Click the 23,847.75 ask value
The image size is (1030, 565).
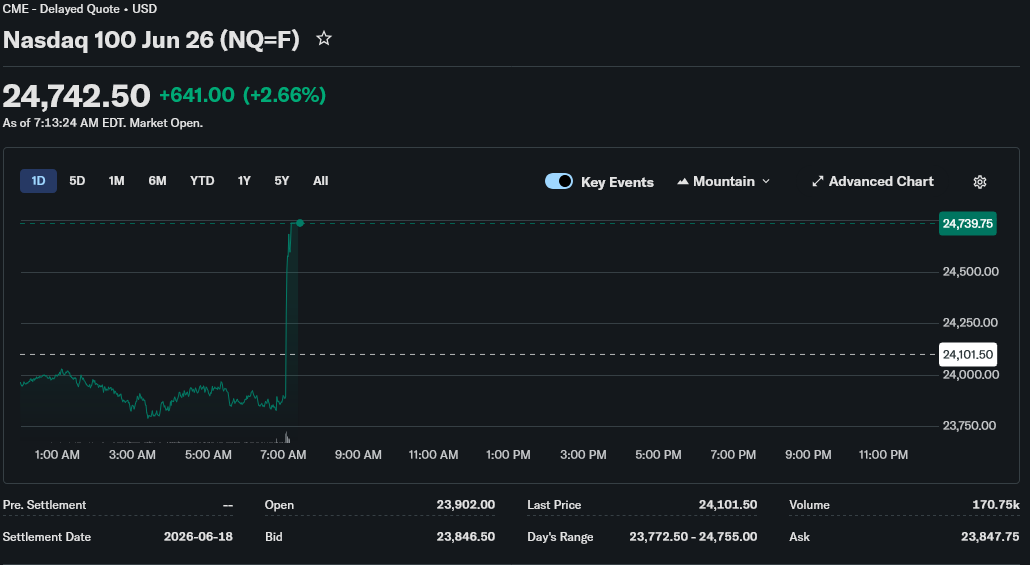990,537
